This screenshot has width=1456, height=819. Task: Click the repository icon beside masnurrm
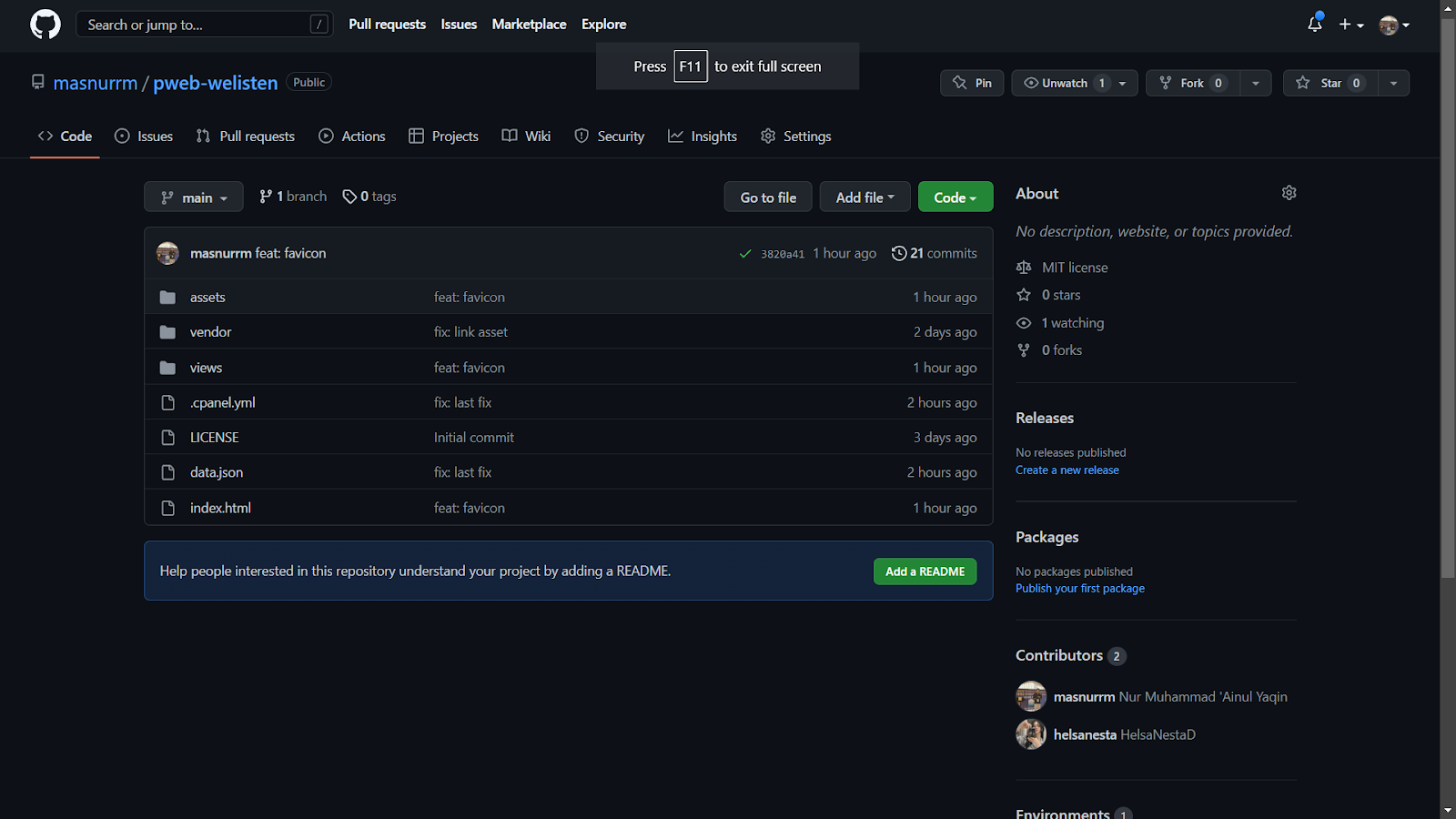point(38,82)
